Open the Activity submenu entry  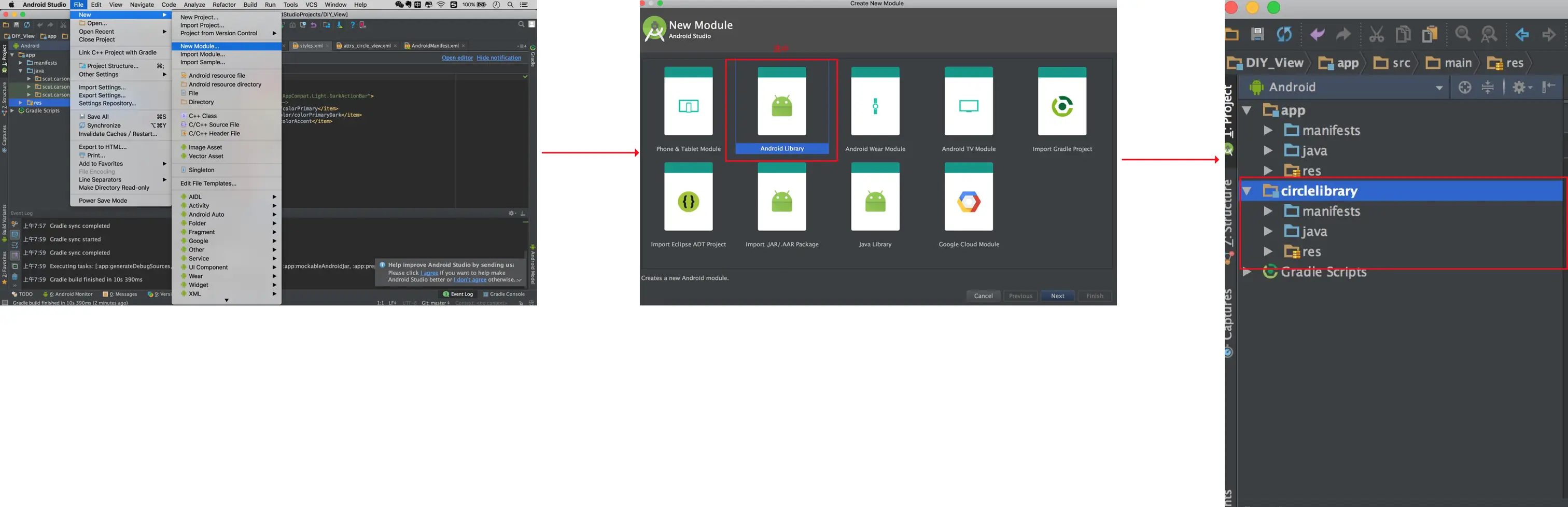[x=227, y=206]
